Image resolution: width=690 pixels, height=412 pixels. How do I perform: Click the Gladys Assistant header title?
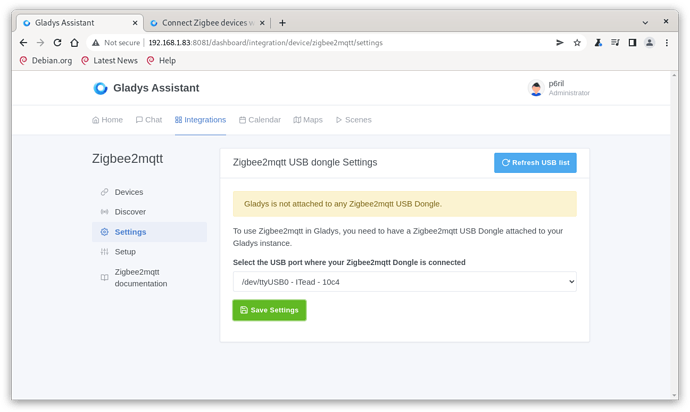pyautogui.click(x=156, y=88)
